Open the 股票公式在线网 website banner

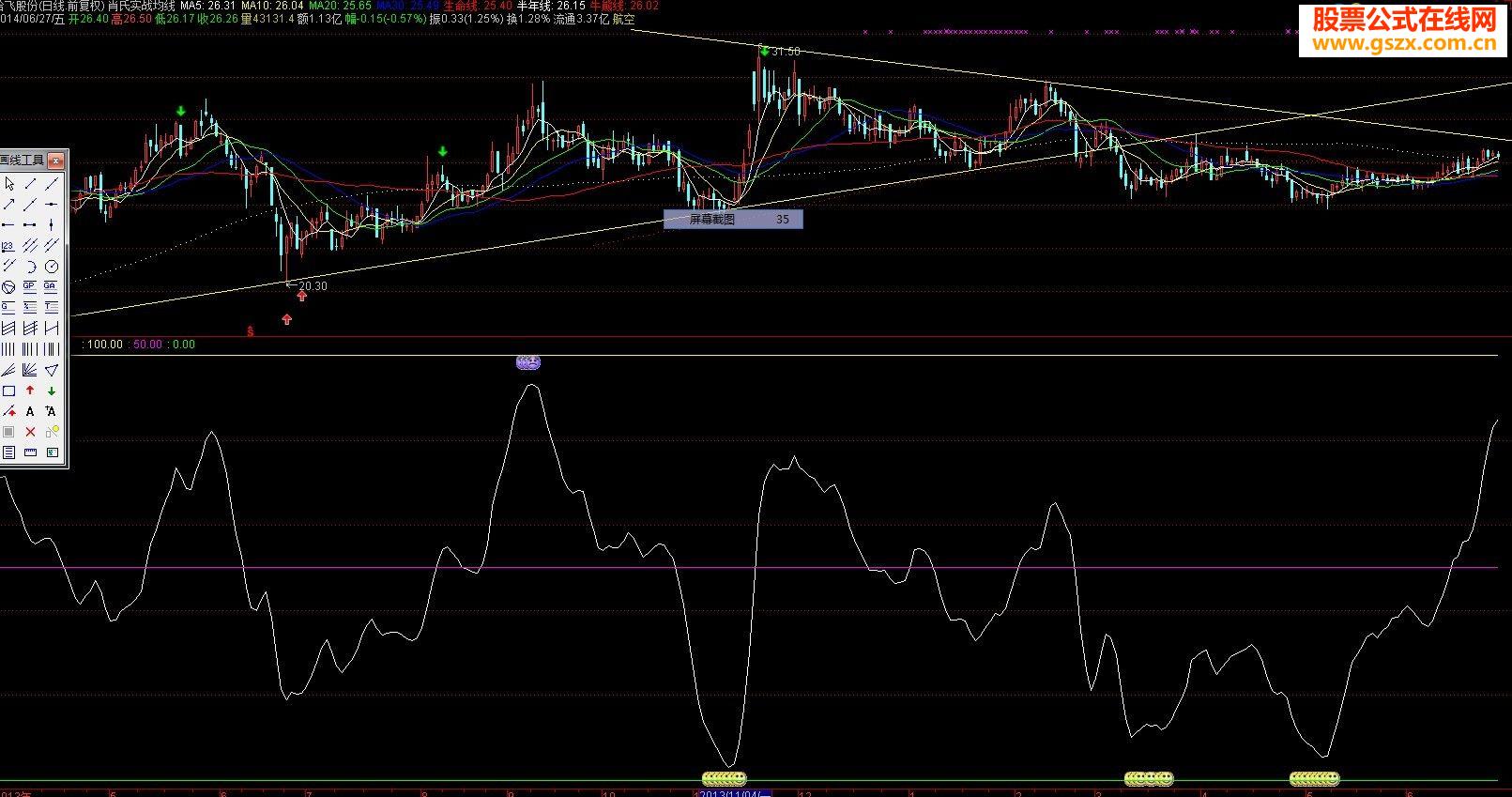[x=1403, y=30]
